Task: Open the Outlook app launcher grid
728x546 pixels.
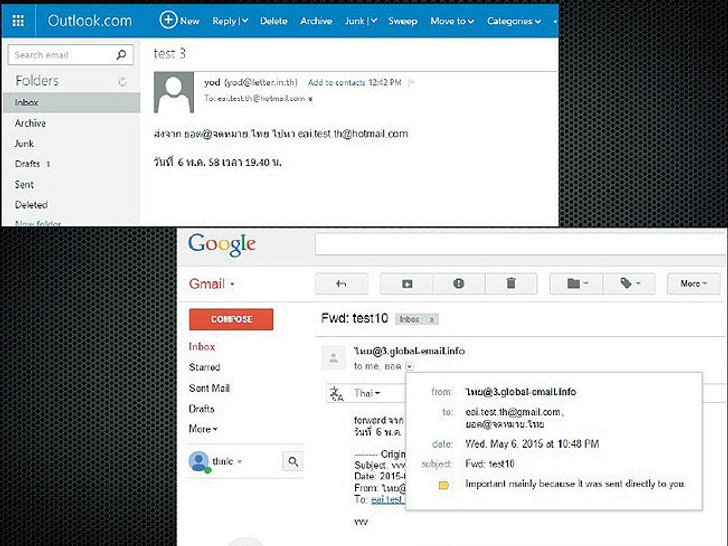Action: tap(18, 21)
